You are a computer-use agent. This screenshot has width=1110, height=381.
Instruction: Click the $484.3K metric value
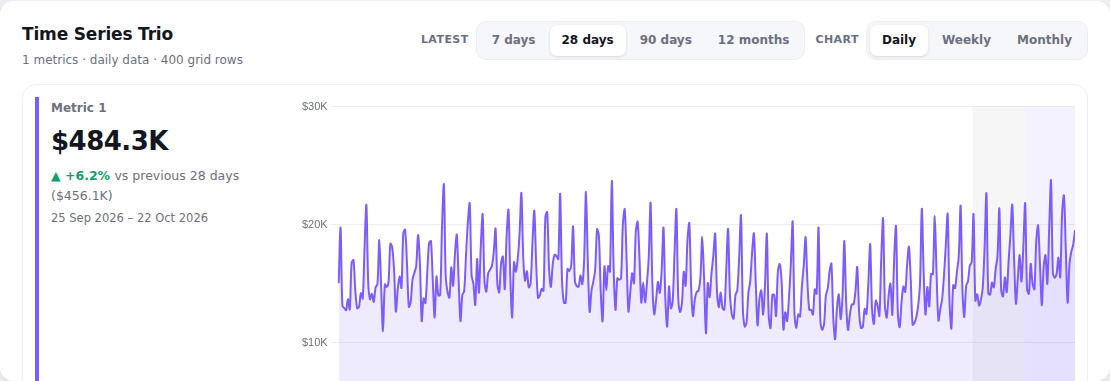[x=110, y=141]
